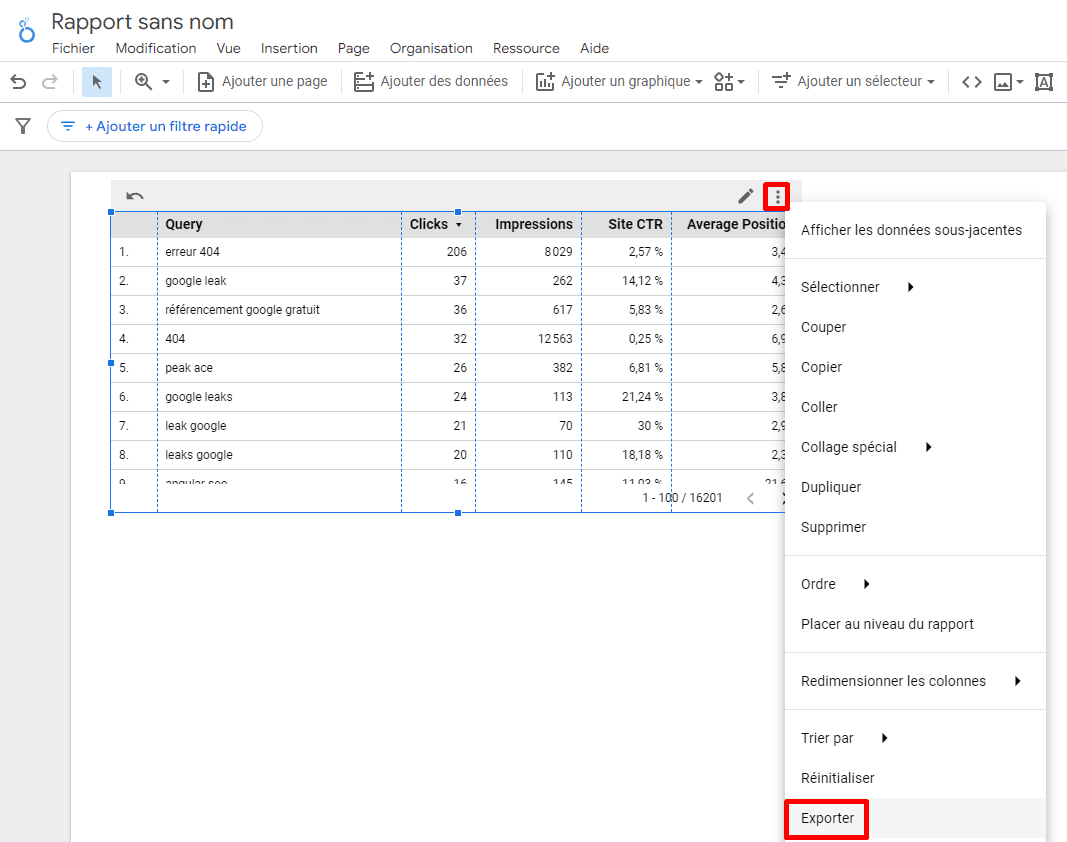Choose Exporter in context menu
This screenshot has width=1067, height=842.
(x=915, y=818)
